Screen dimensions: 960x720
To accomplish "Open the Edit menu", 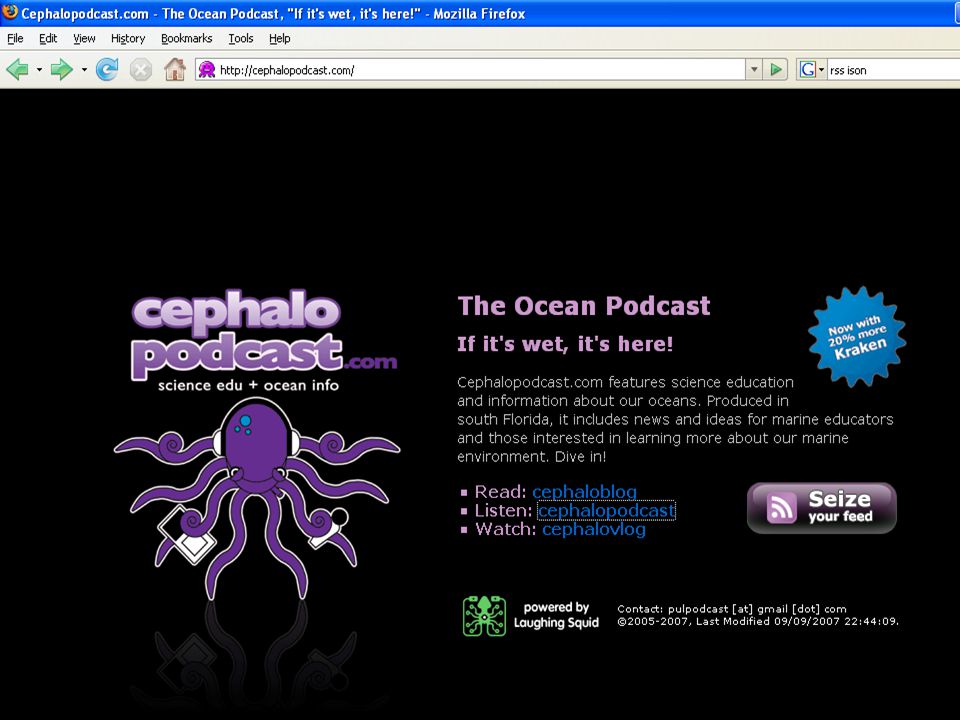I will 48,39.
